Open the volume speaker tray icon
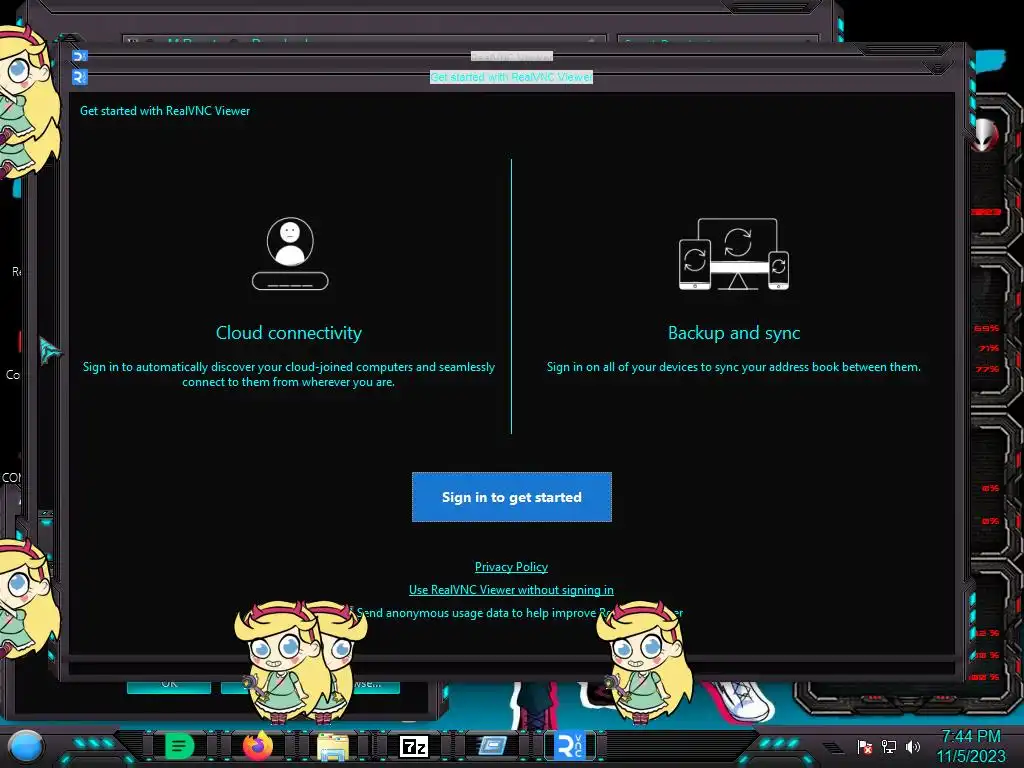 [912, 746]
